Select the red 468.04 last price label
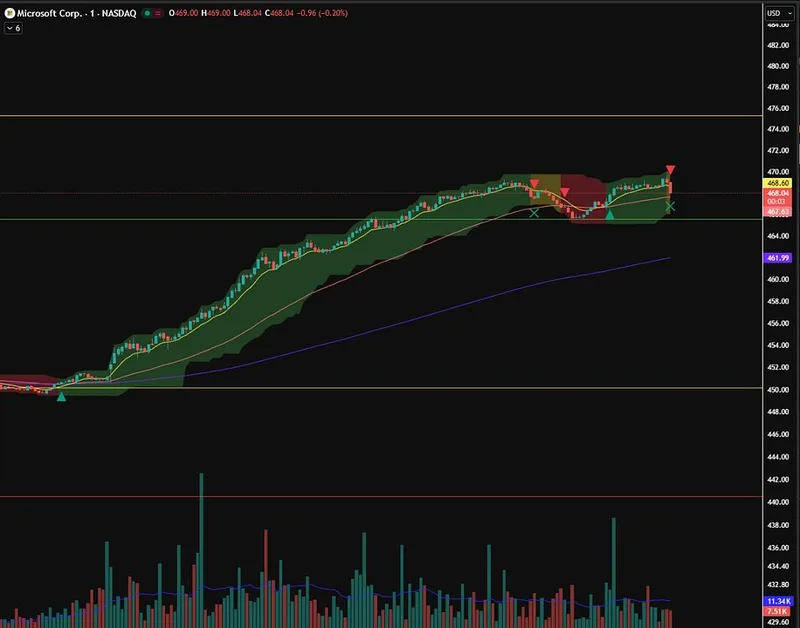 point(778,193)
